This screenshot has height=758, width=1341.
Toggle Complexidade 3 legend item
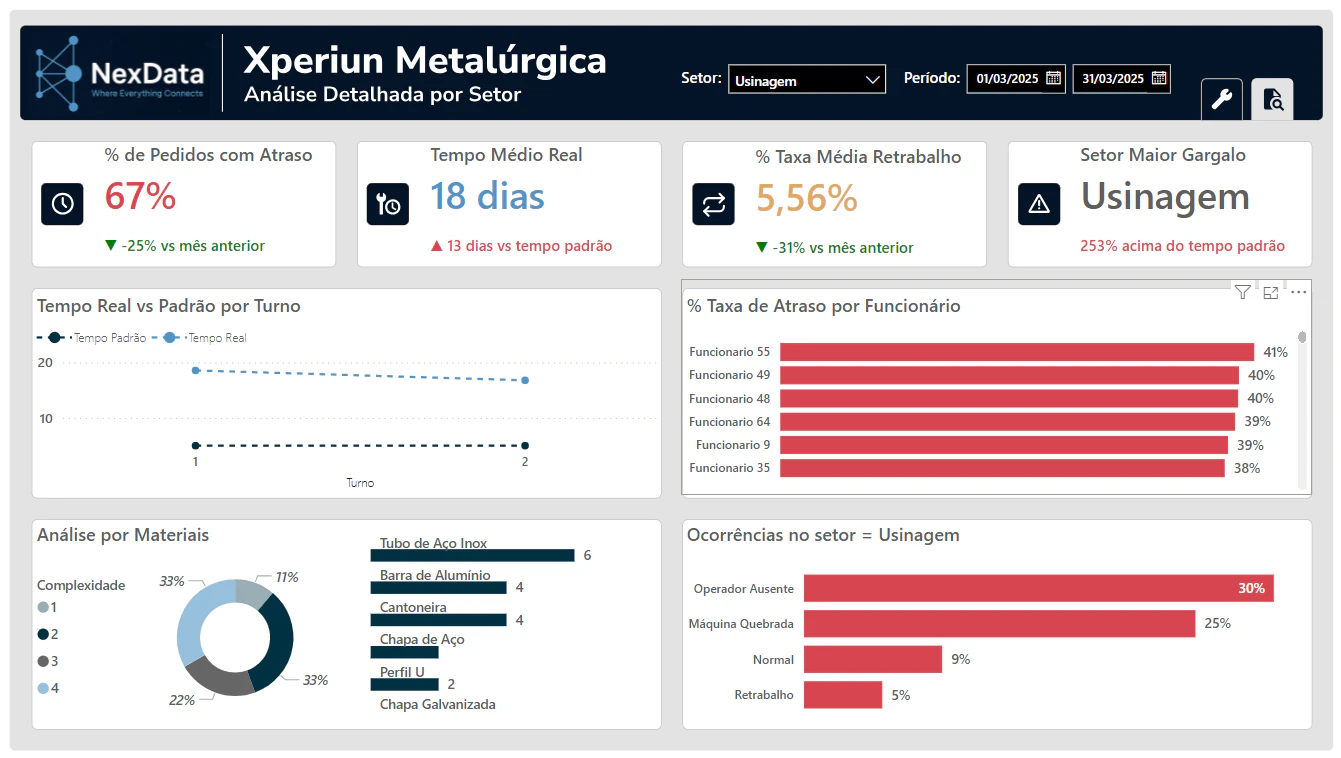[48, 661]
